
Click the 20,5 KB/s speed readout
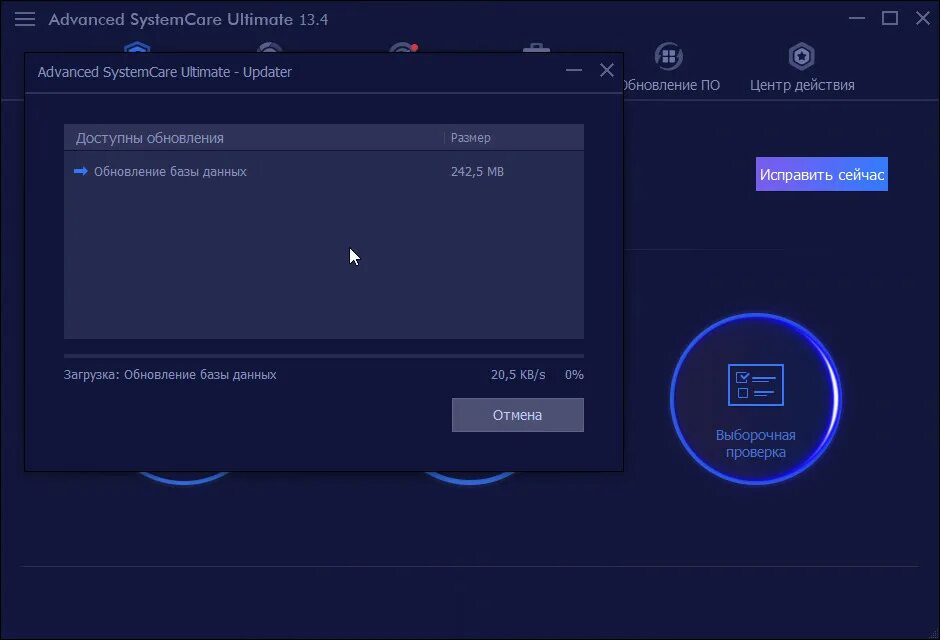(518, 375)
